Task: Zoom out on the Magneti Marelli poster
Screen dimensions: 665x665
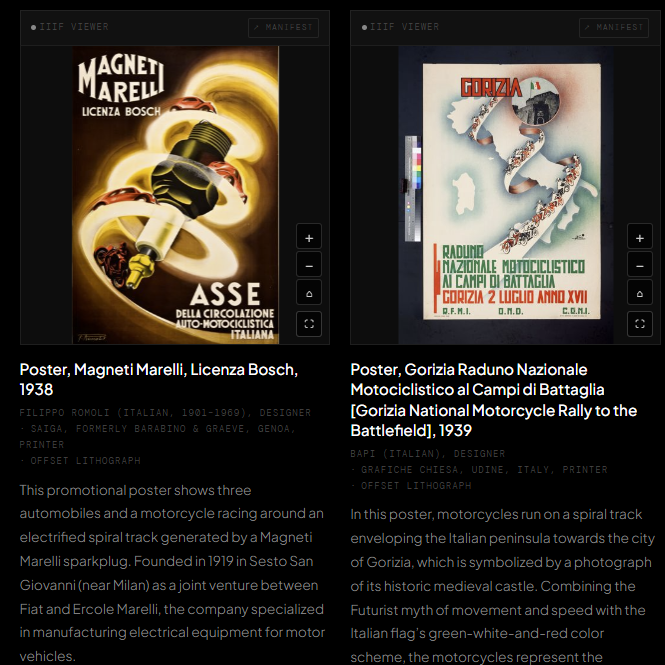Action: click(309, 266)
